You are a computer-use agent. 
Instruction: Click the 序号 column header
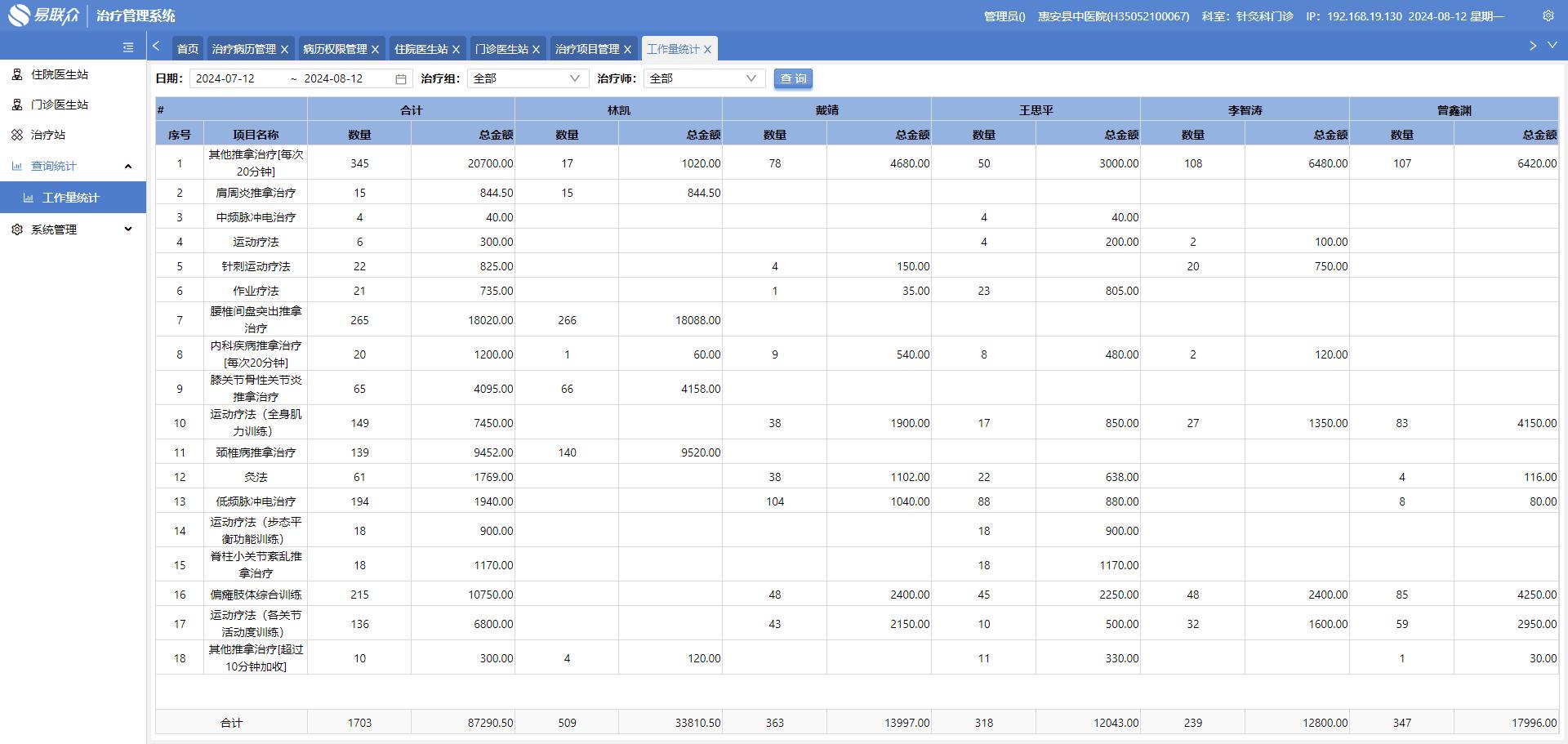[180, 134]
